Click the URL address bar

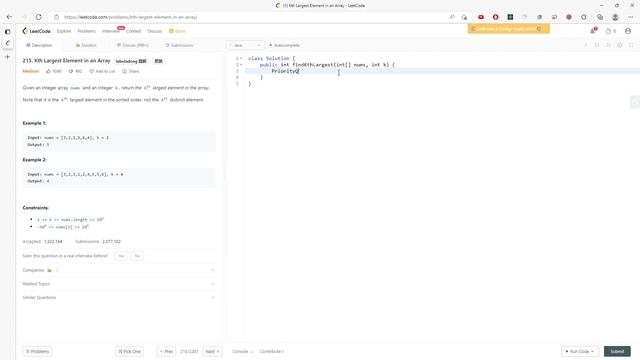(x=253, y=17)
